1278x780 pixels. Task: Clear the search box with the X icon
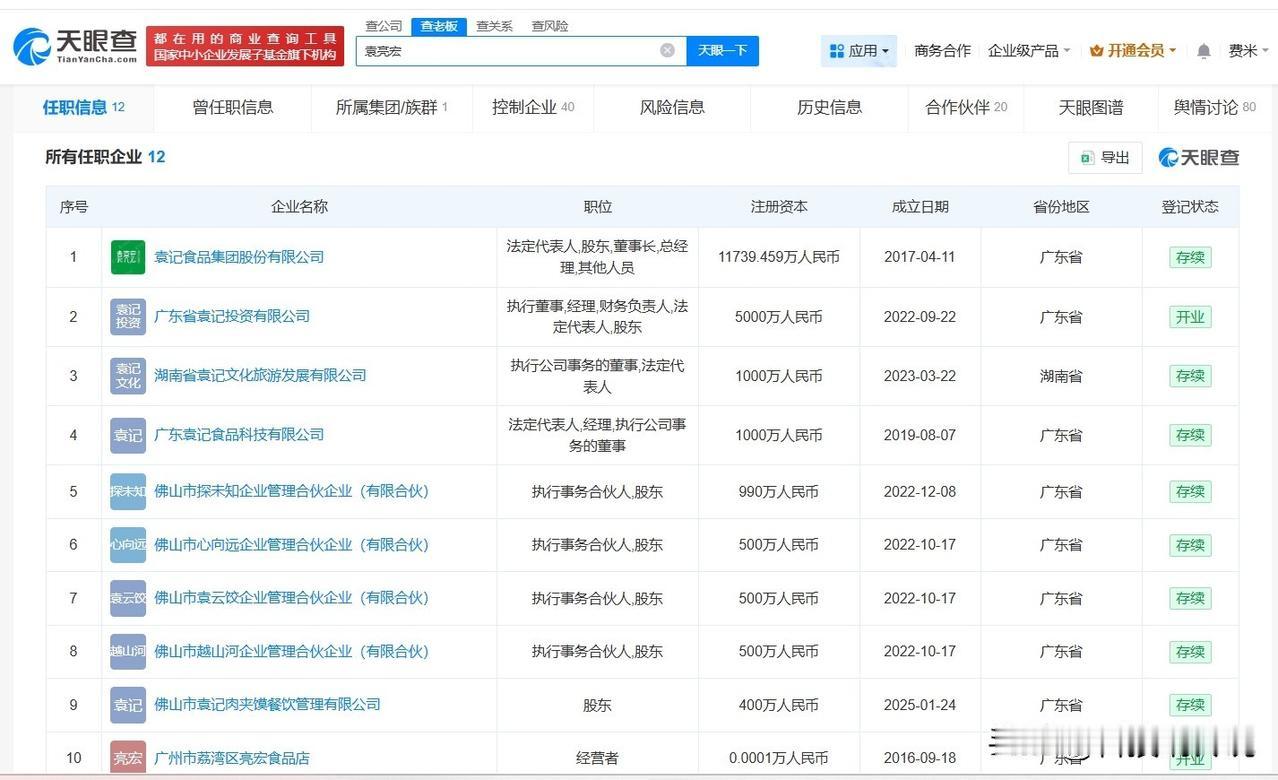tap(667, 51)
